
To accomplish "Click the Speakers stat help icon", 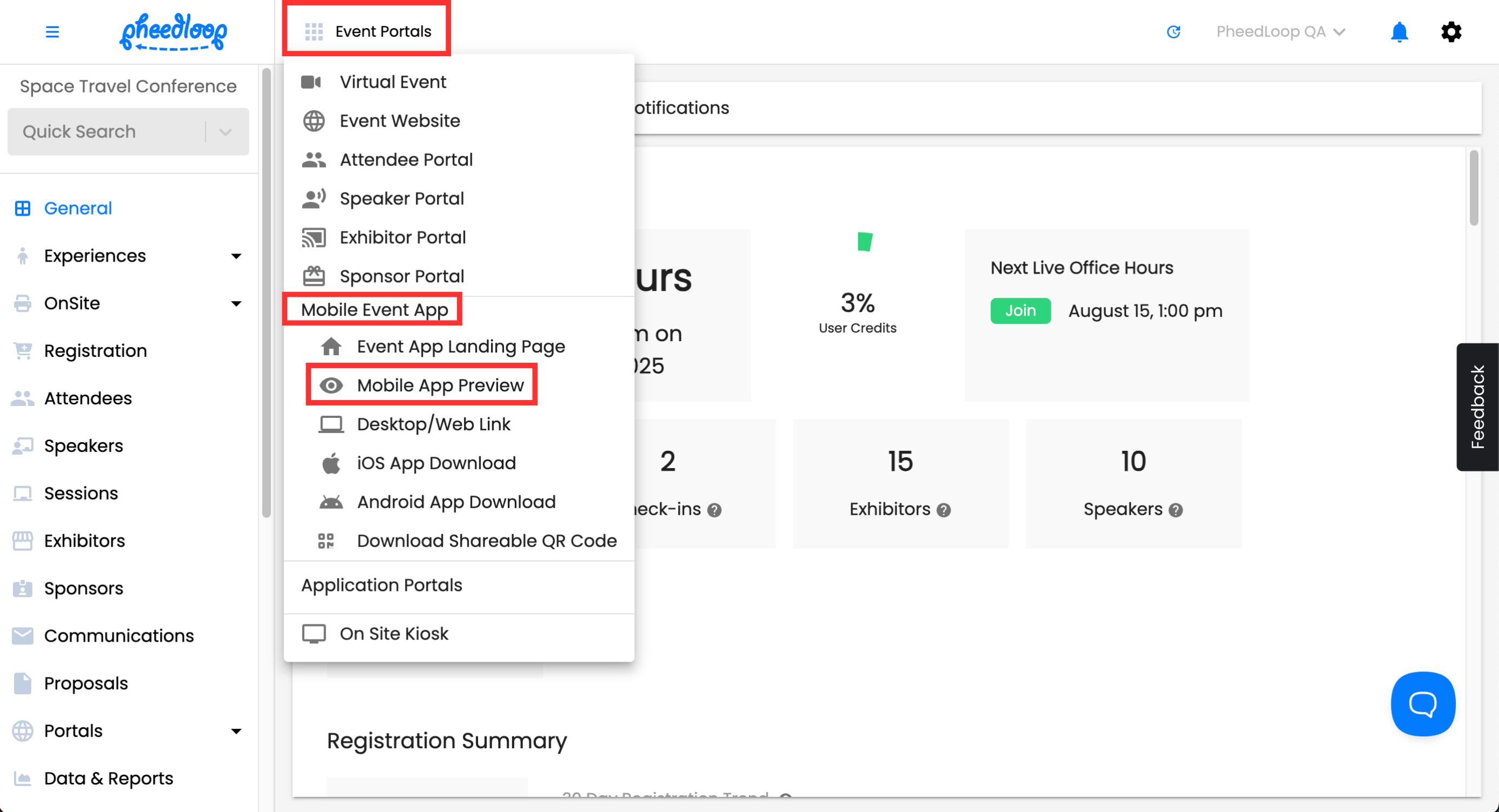I will (x=1176, y=510).
